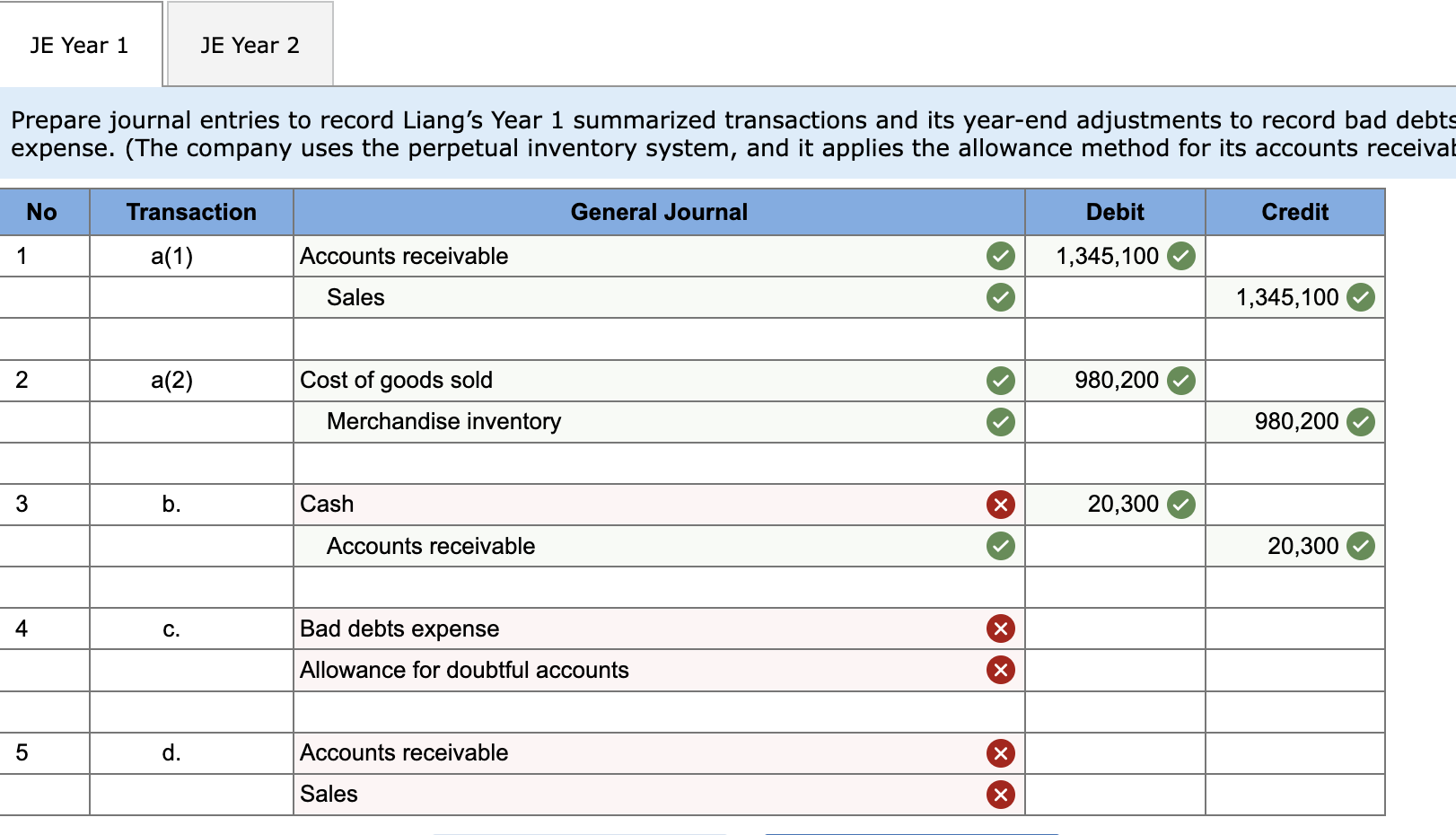Click green check beside Accounts receivable row a(1)
This screenshot has height=835, width=1456.
click(1000, 256)
